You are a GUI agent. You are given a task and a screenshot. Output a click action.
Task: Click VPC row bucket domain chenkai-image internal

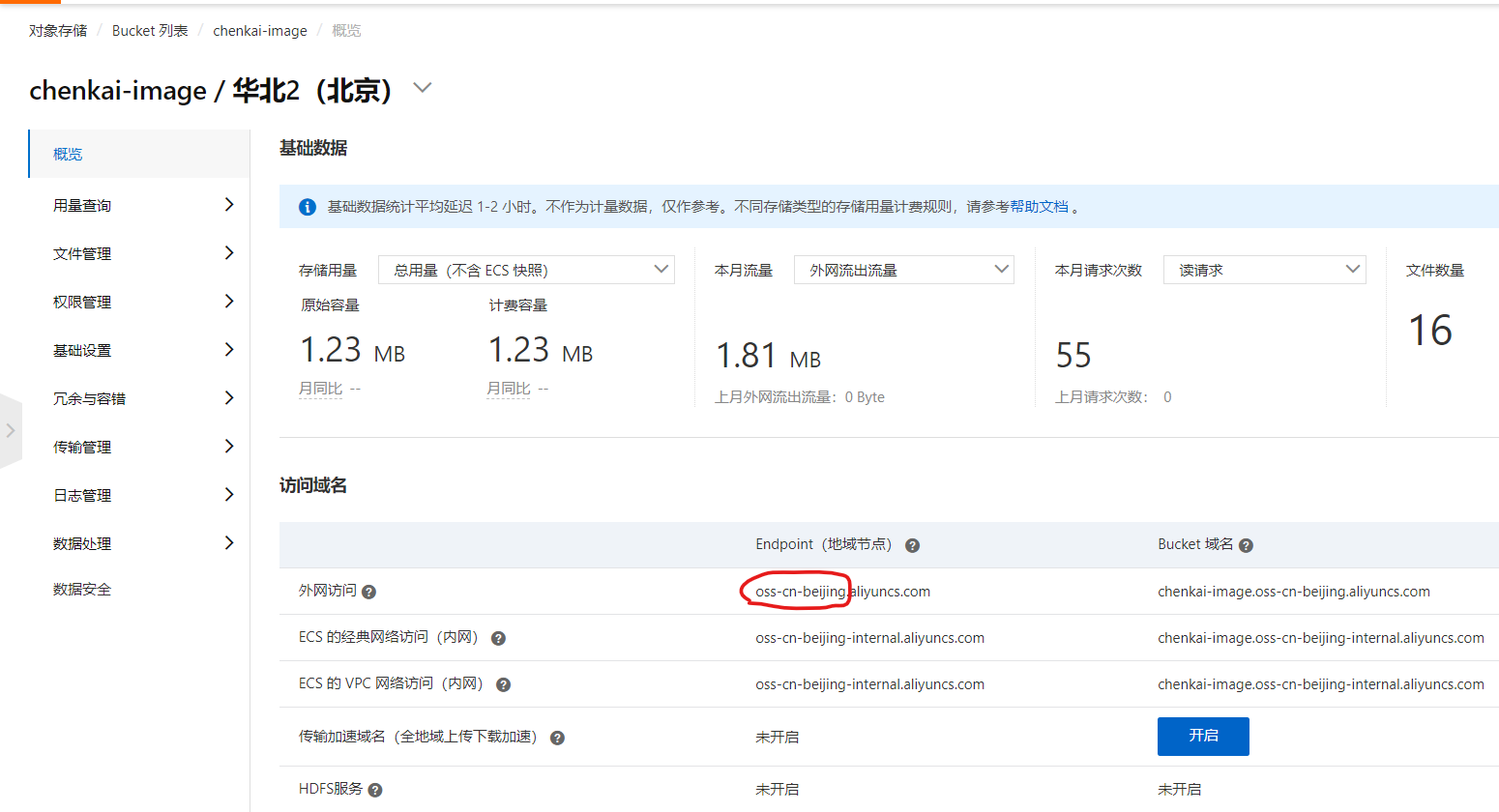coord(1321,684)
